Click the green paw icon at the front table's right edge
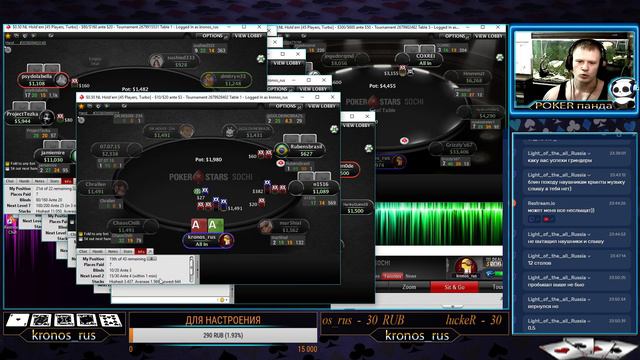Image resolution: width=640 pixels, height=360 pixels. click(x=334, y=129)
